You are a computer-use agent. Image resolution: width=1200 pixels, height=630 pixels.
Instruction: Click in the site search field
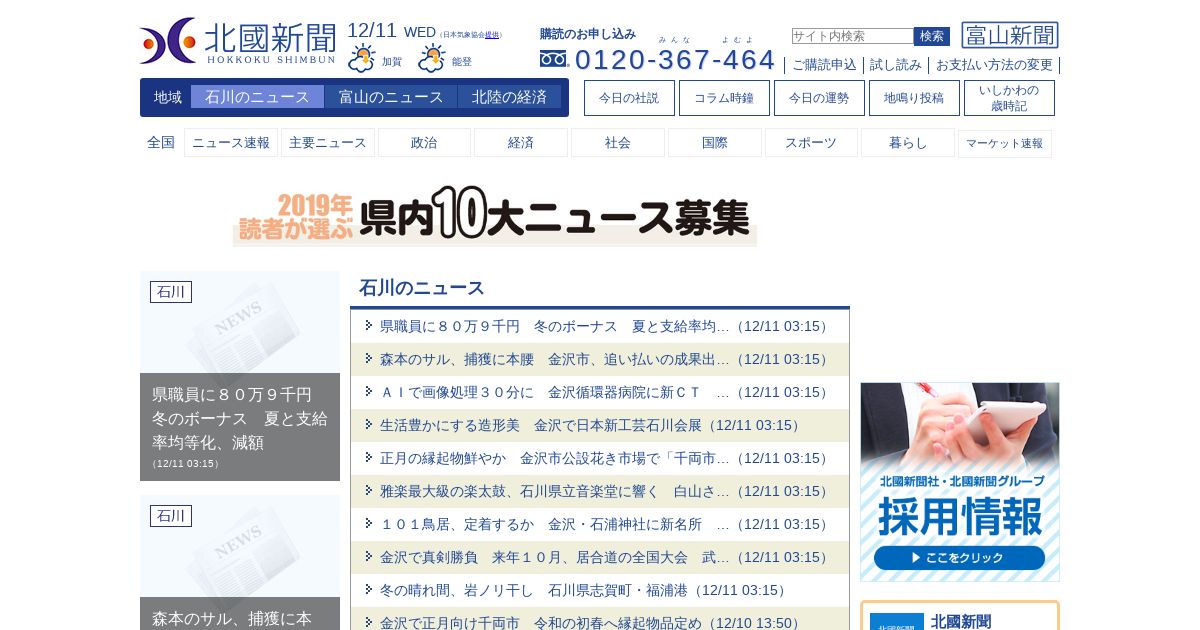click(852, 36)
